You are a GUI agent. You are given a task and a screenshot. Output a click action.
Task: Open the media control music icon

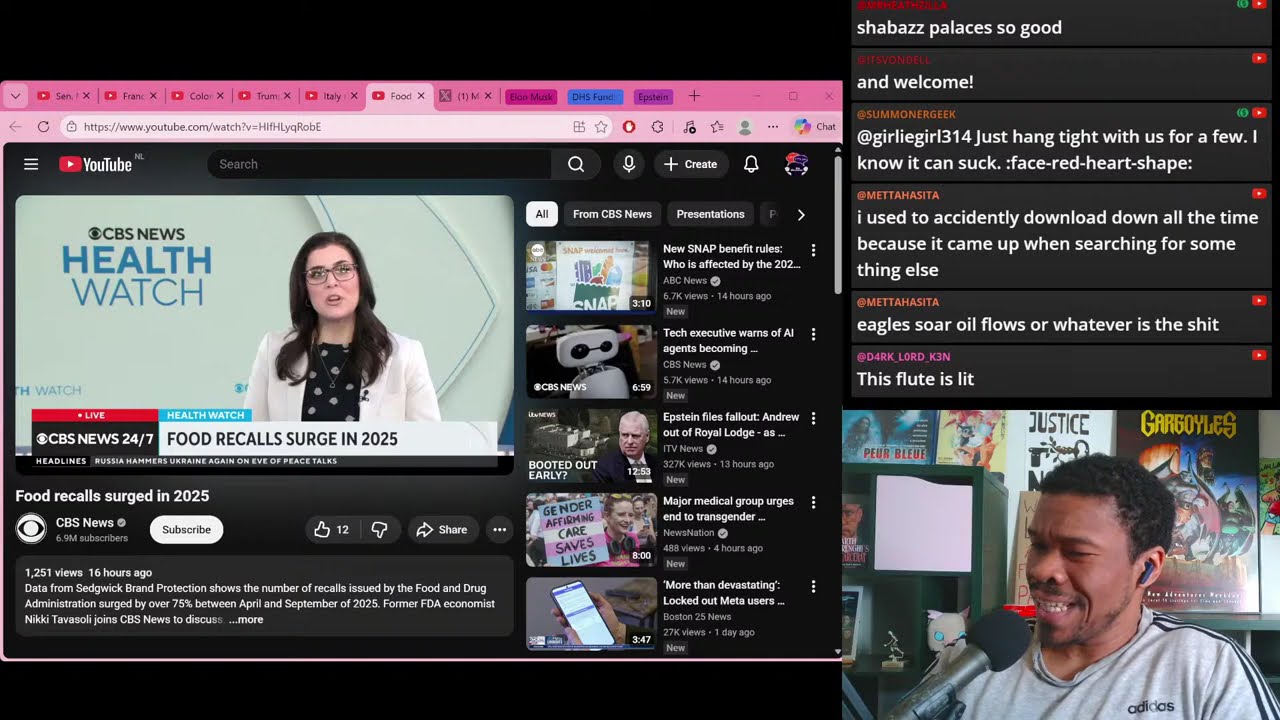click(689, 127)
